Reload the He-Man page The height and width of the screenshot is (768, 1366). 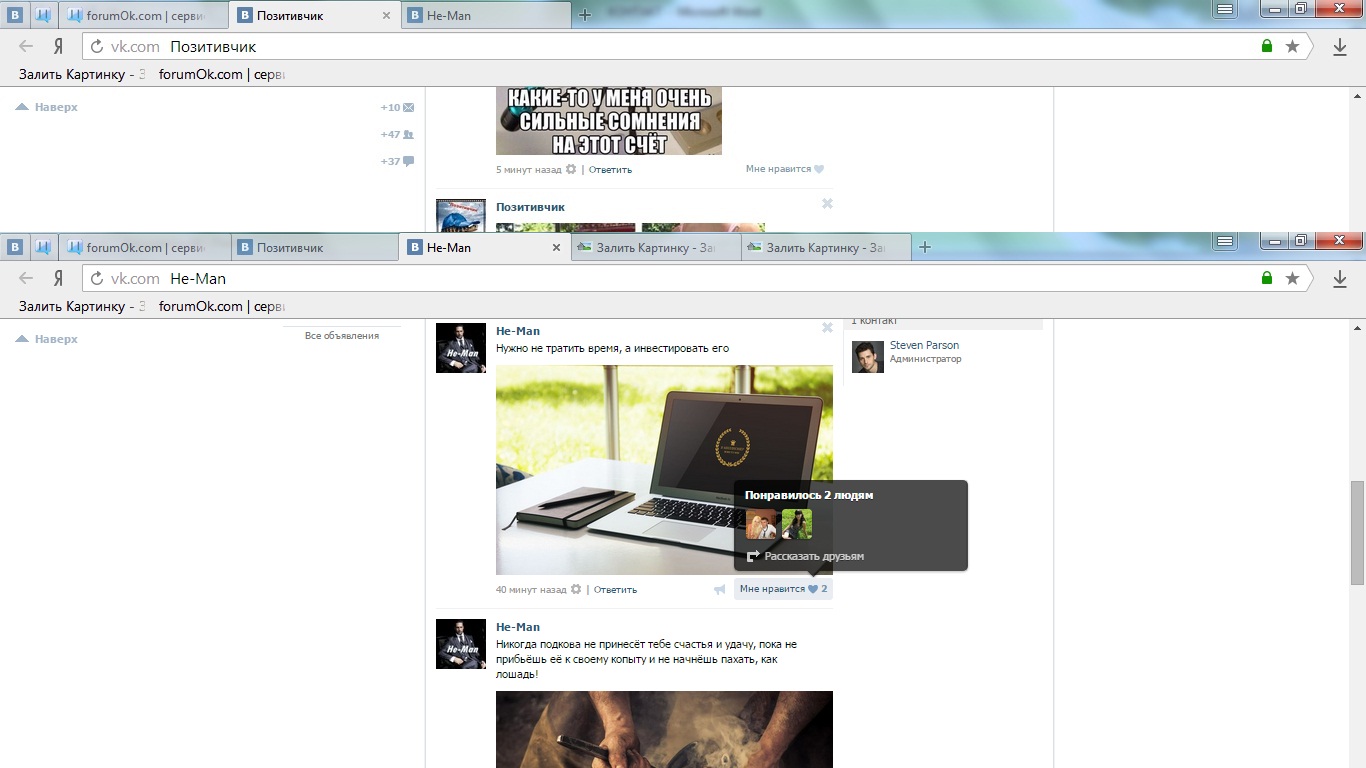pos(97,278)
